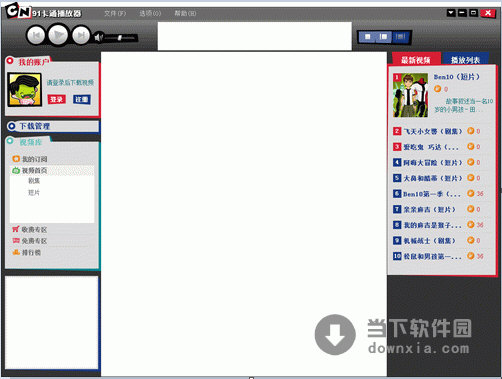
Task: Maximize the player window
Action: tap(473, 13)
